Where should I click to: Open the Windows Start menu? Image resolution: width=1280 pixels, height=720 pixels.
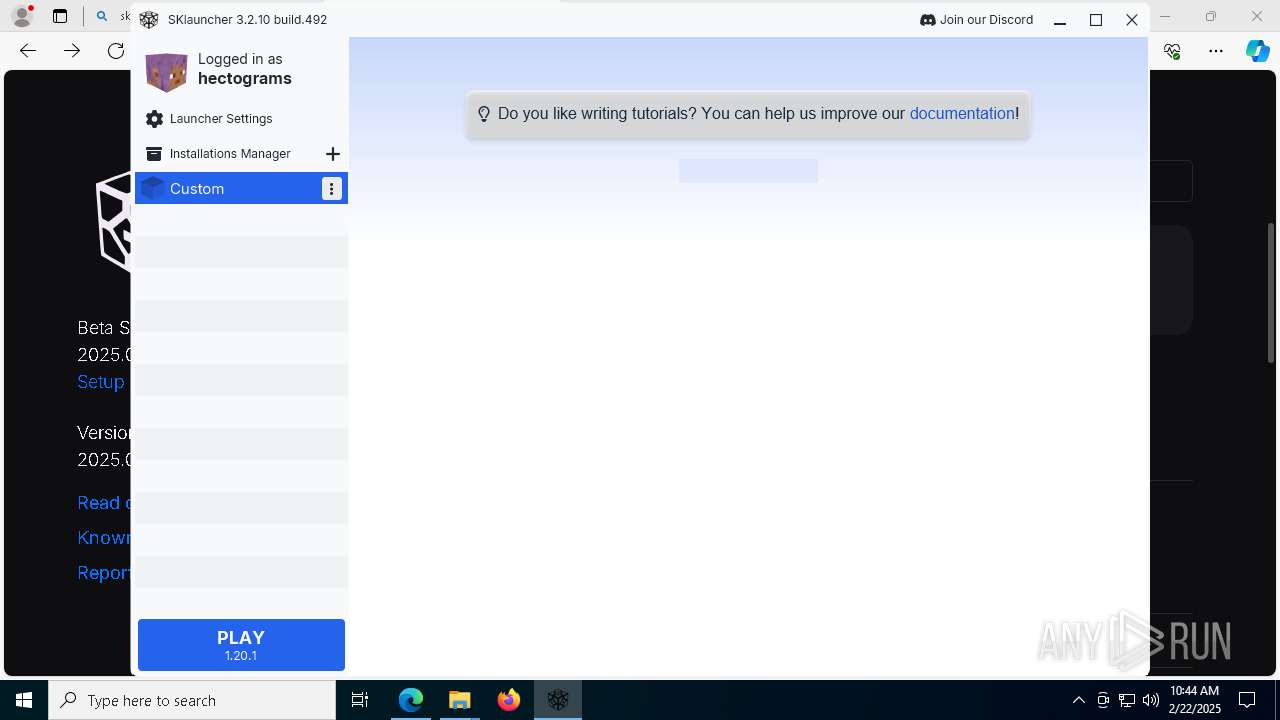coord(24,700)
